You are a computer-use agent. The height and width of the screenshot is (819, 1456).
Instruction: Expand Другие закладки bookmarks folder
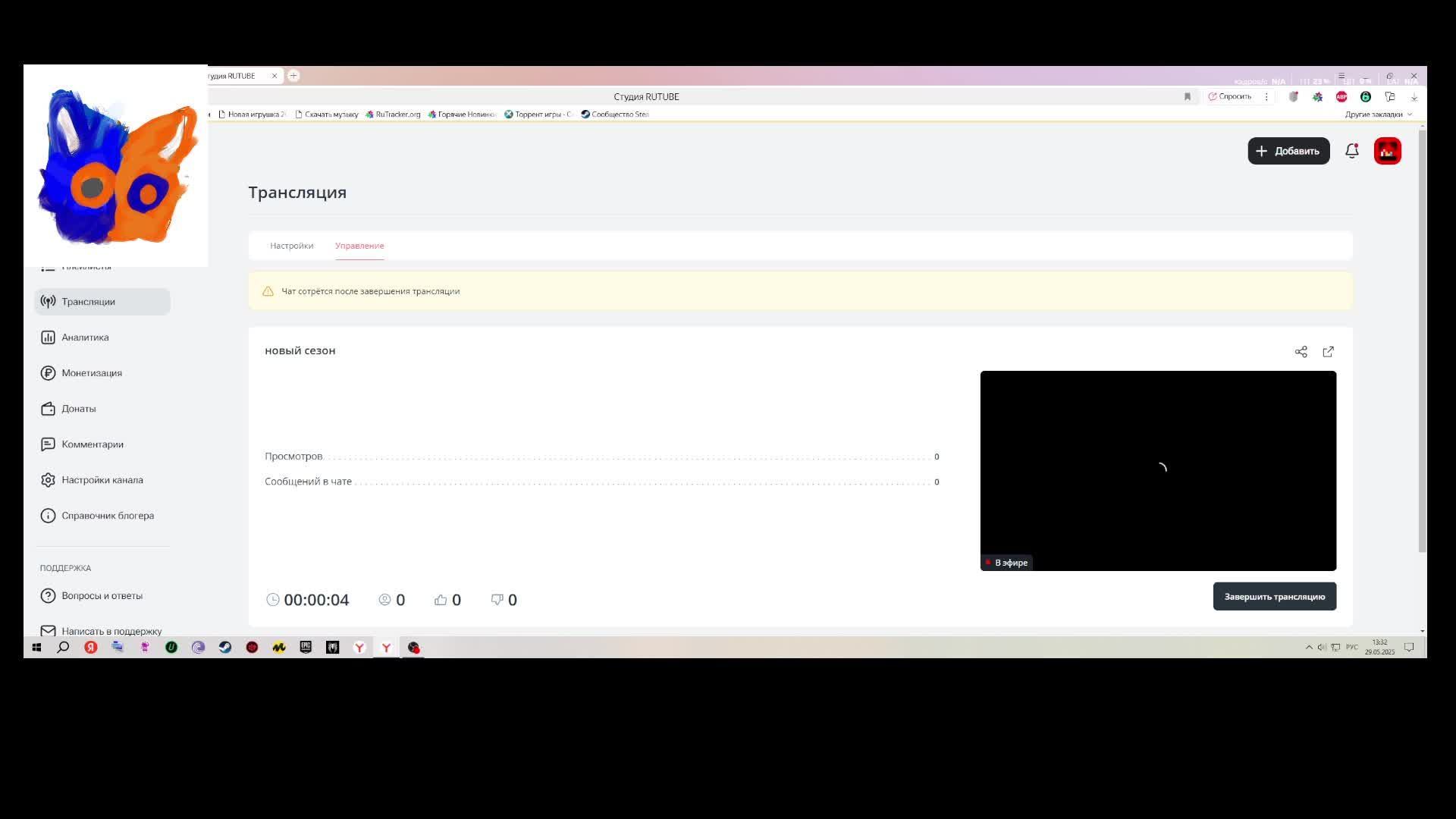click(x=1379, y=115)
